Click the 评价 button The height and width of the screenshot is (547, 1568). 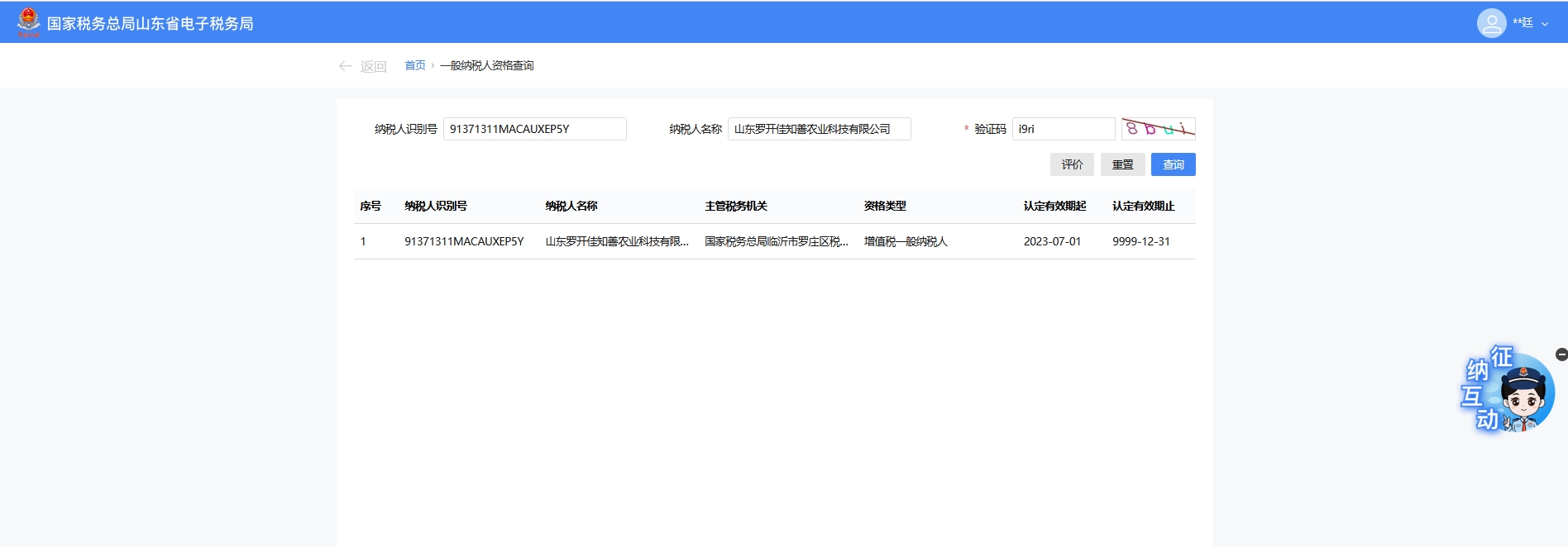click(x=1072, y=164)
